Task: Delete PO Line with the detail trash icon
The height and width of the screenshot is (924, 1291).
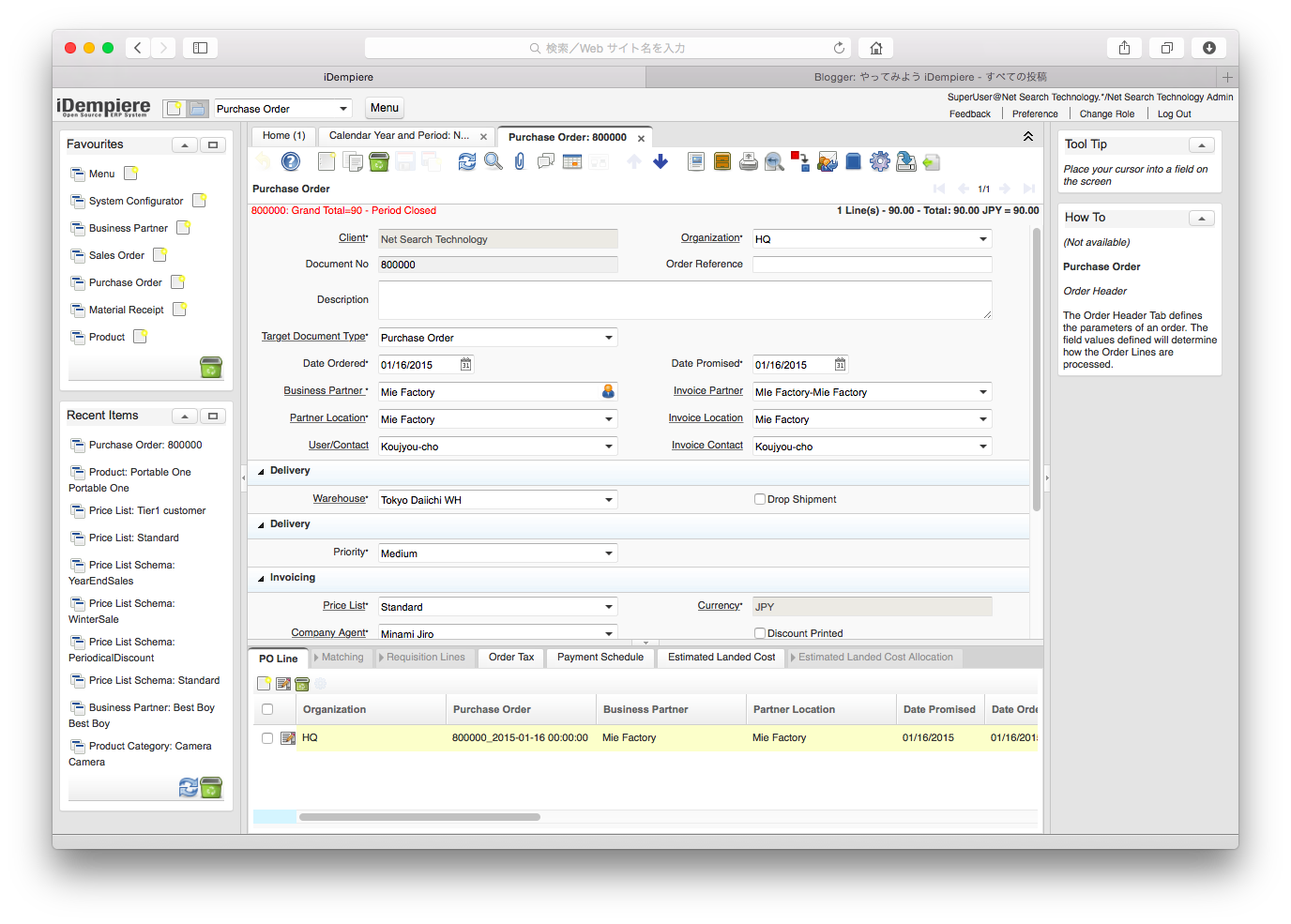Action: [302, 684]
